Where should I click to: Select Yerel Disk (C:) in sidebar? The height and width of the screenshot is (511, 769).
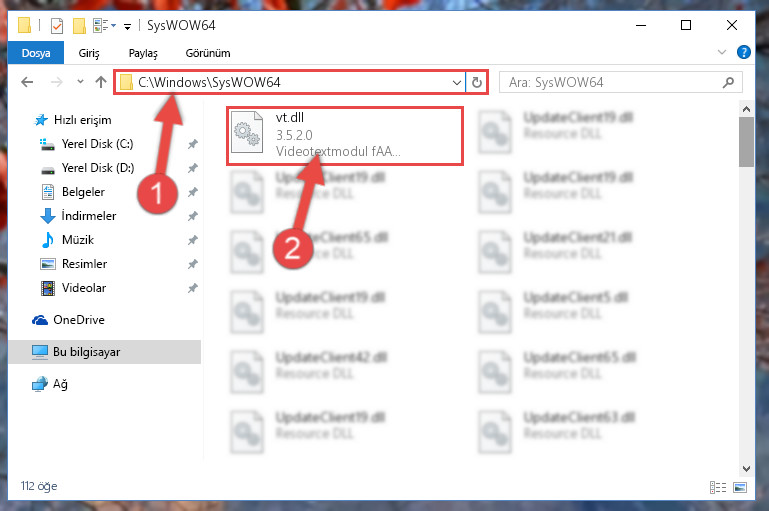click(97, 144)
